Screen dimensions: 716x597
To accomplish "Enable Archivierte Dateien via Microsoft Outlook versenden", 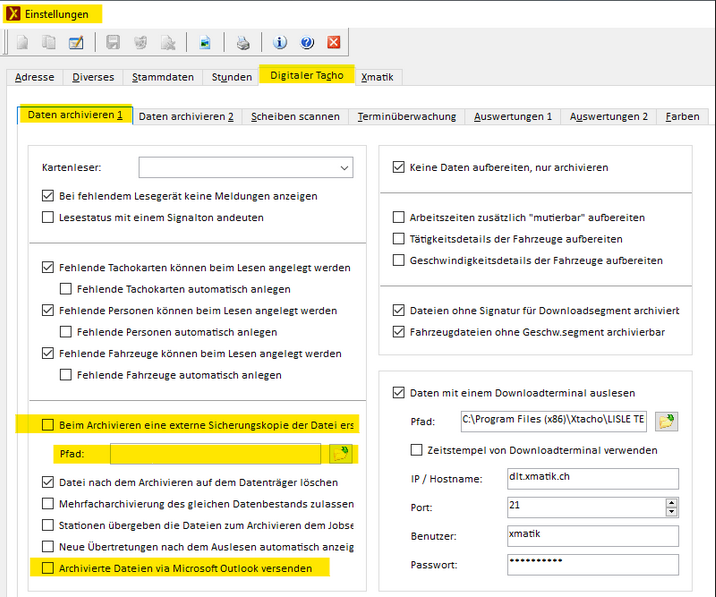I will click(48, 568).
